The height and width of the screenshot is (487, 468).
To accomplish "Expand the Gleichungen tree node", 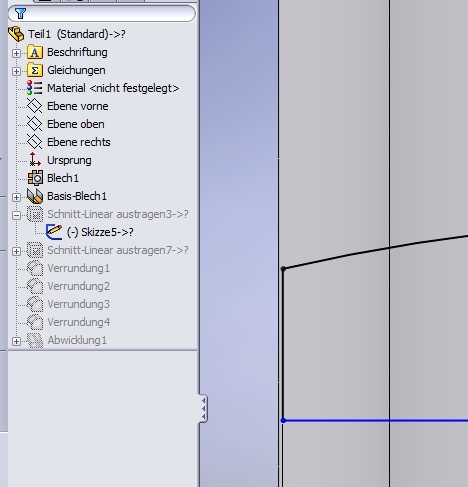I will click(16, 71).
